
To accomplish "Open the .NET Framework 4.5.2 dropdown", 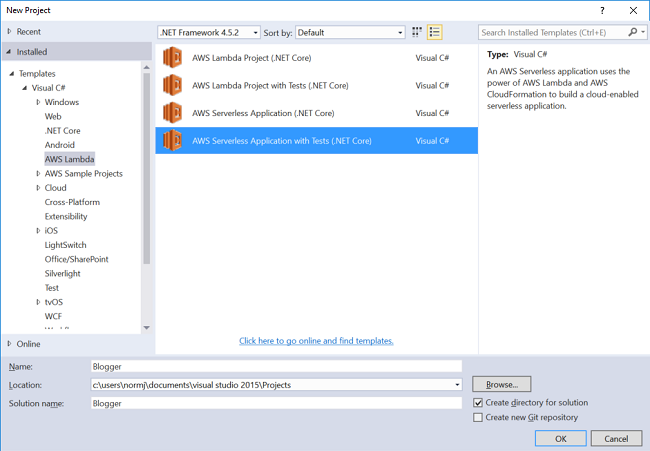I will (x=209, y=32).
